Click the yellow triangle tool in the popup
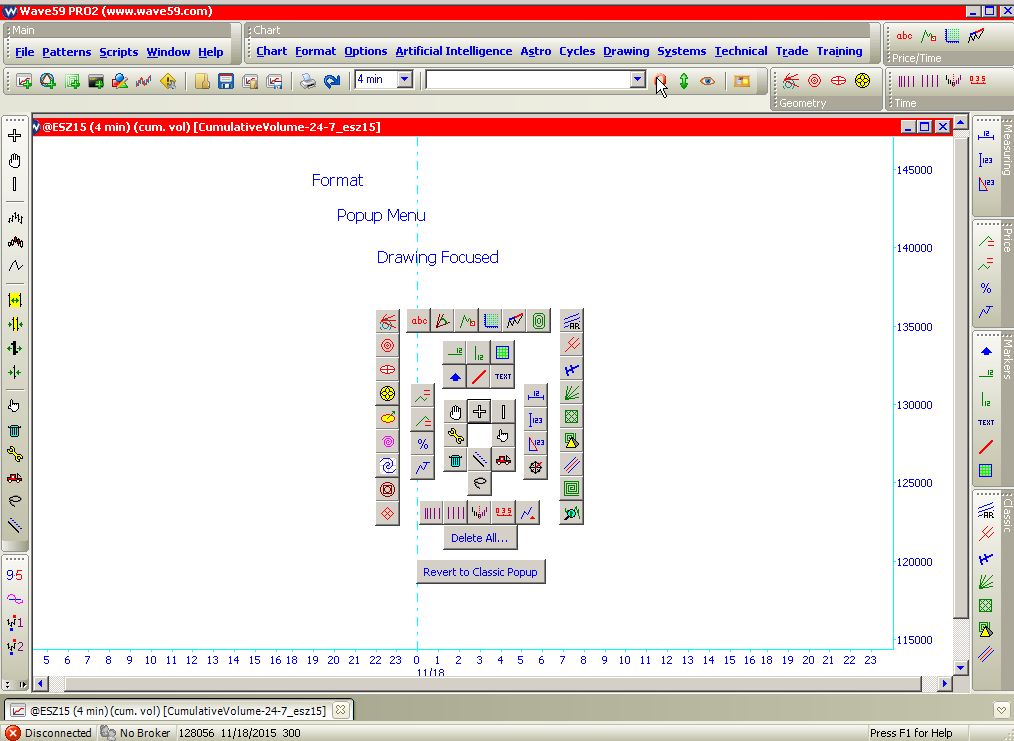The width and height of the screenshot is (1014, 741). [572, 441]
